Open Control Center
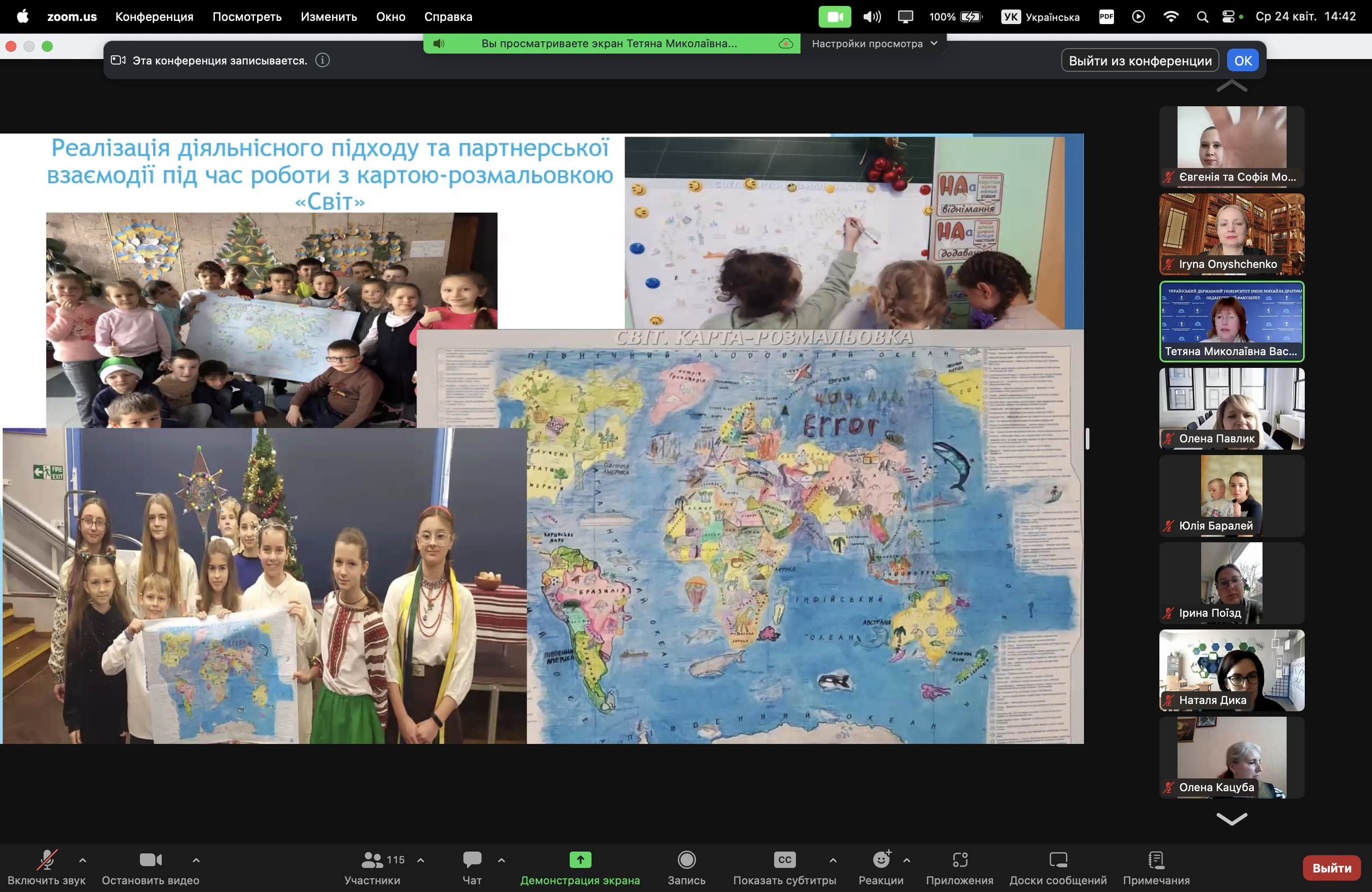This screenshot has height=892, width=1372. pyautogui.click(x=1228, y=16)
